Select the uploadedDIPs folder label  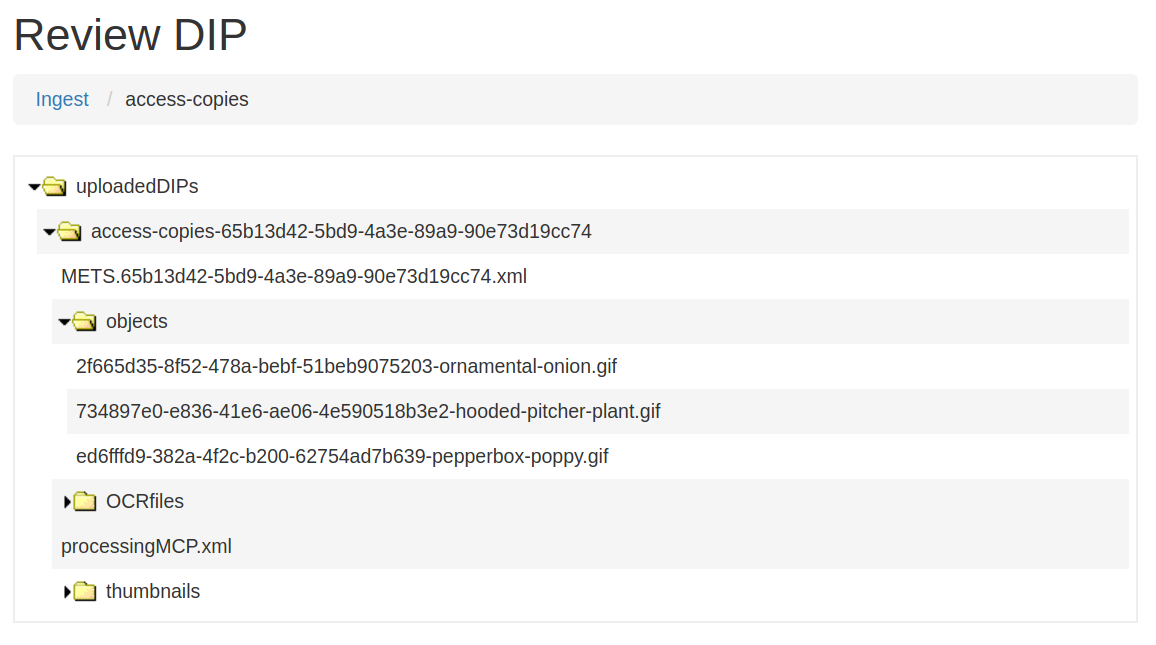pos(137,187)
